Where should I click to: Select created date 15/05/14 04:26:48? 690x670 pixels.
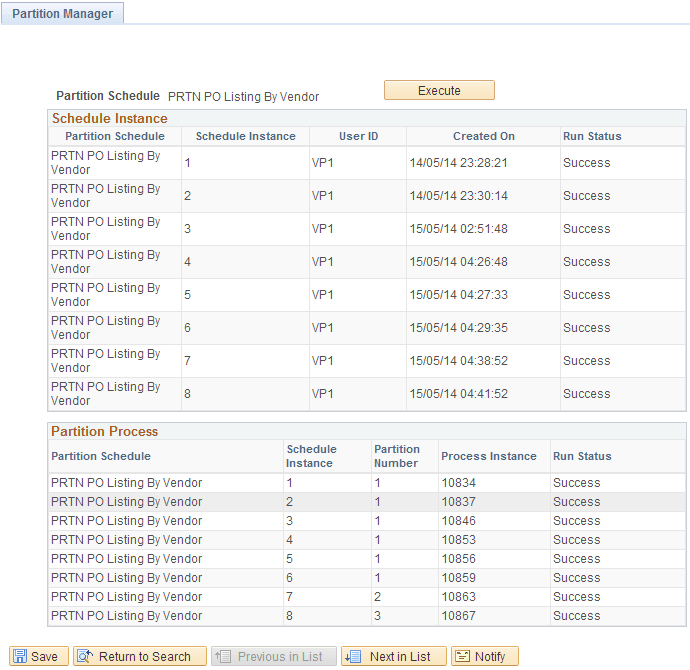click(x=459, y=262)
